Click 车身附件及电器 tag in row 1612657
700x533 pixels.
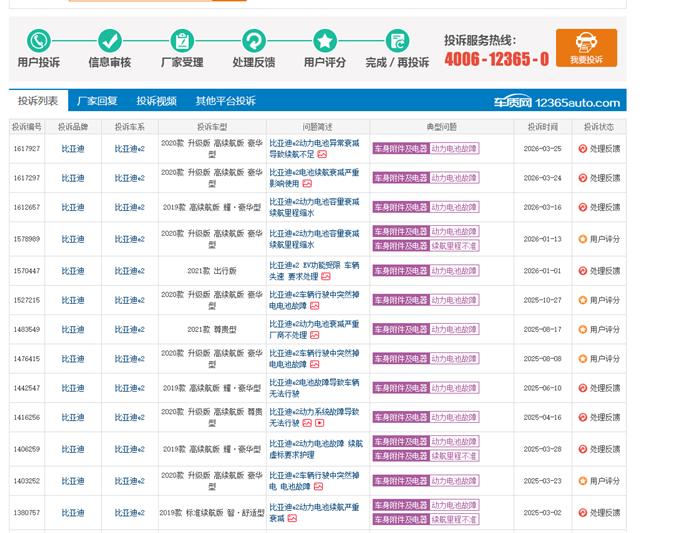pos(400,207)
